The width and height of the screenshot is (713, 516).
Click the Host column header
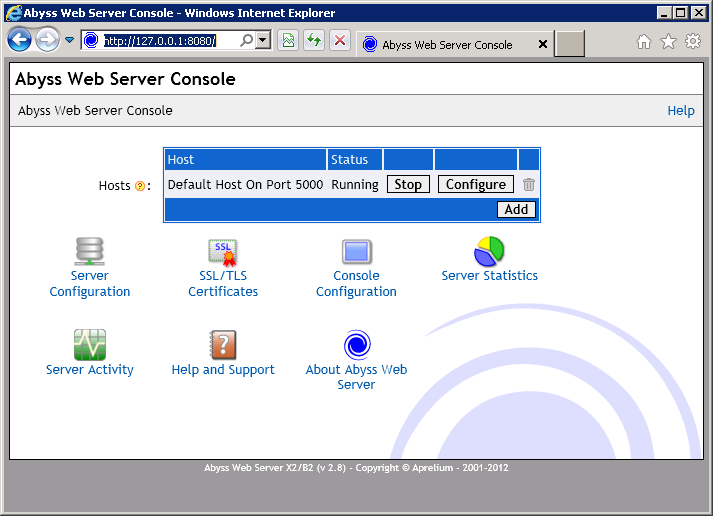[x=245, y=160]
